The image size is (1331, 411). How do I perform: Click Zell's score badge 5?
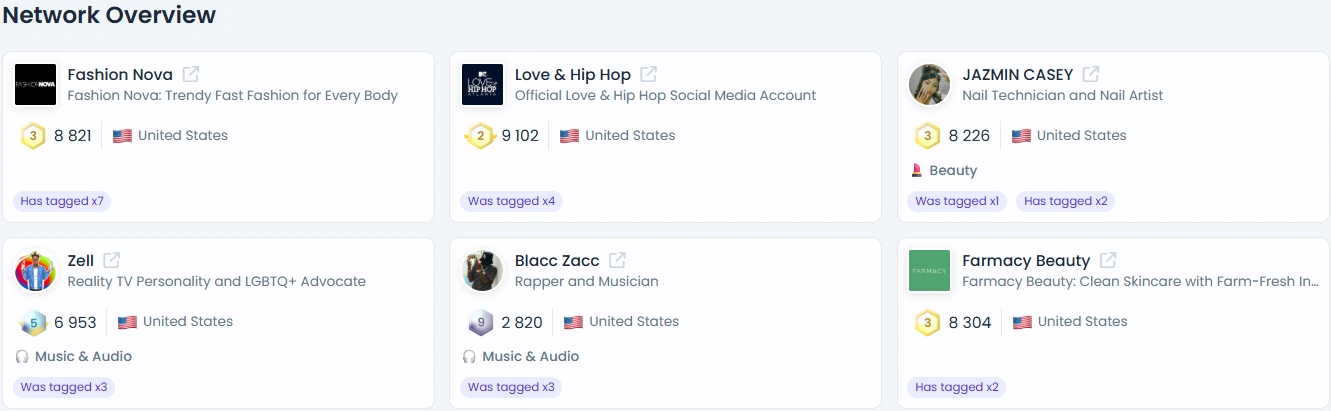coord(33,322)
